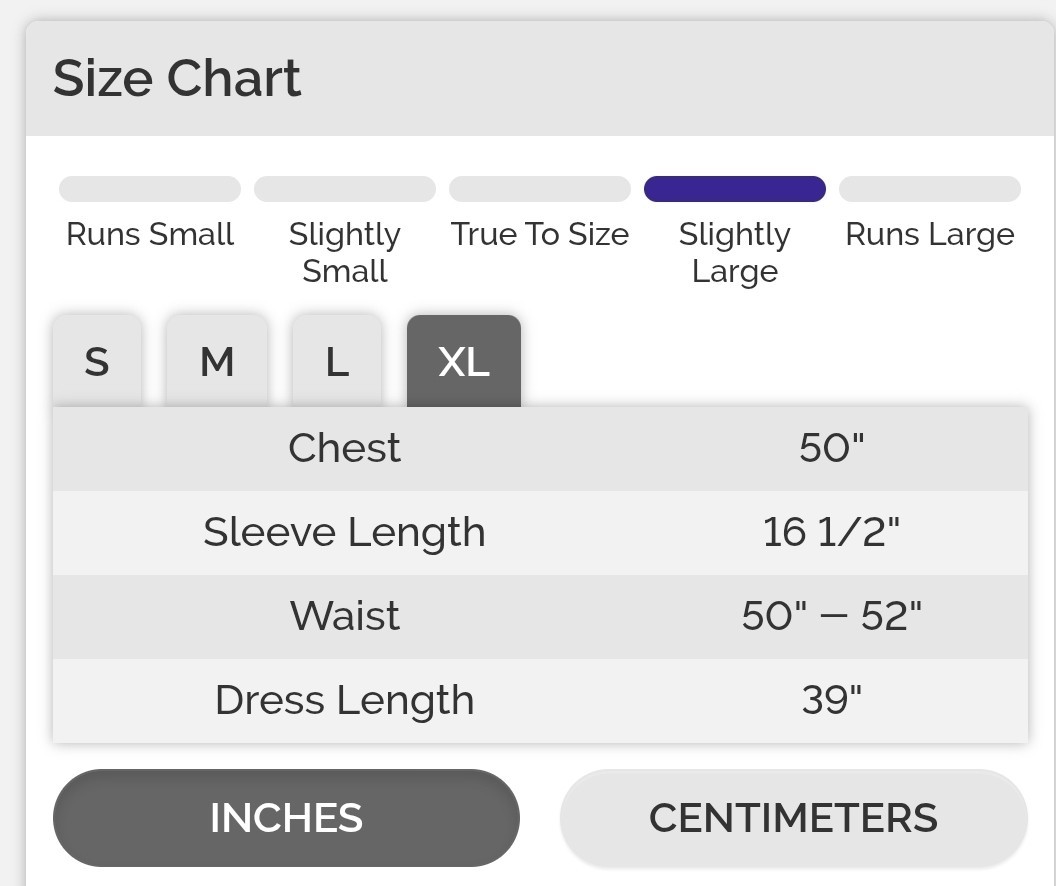1056x886 pixels.
Task: Click the Runs Large fit bar
Action: point(930,189)
